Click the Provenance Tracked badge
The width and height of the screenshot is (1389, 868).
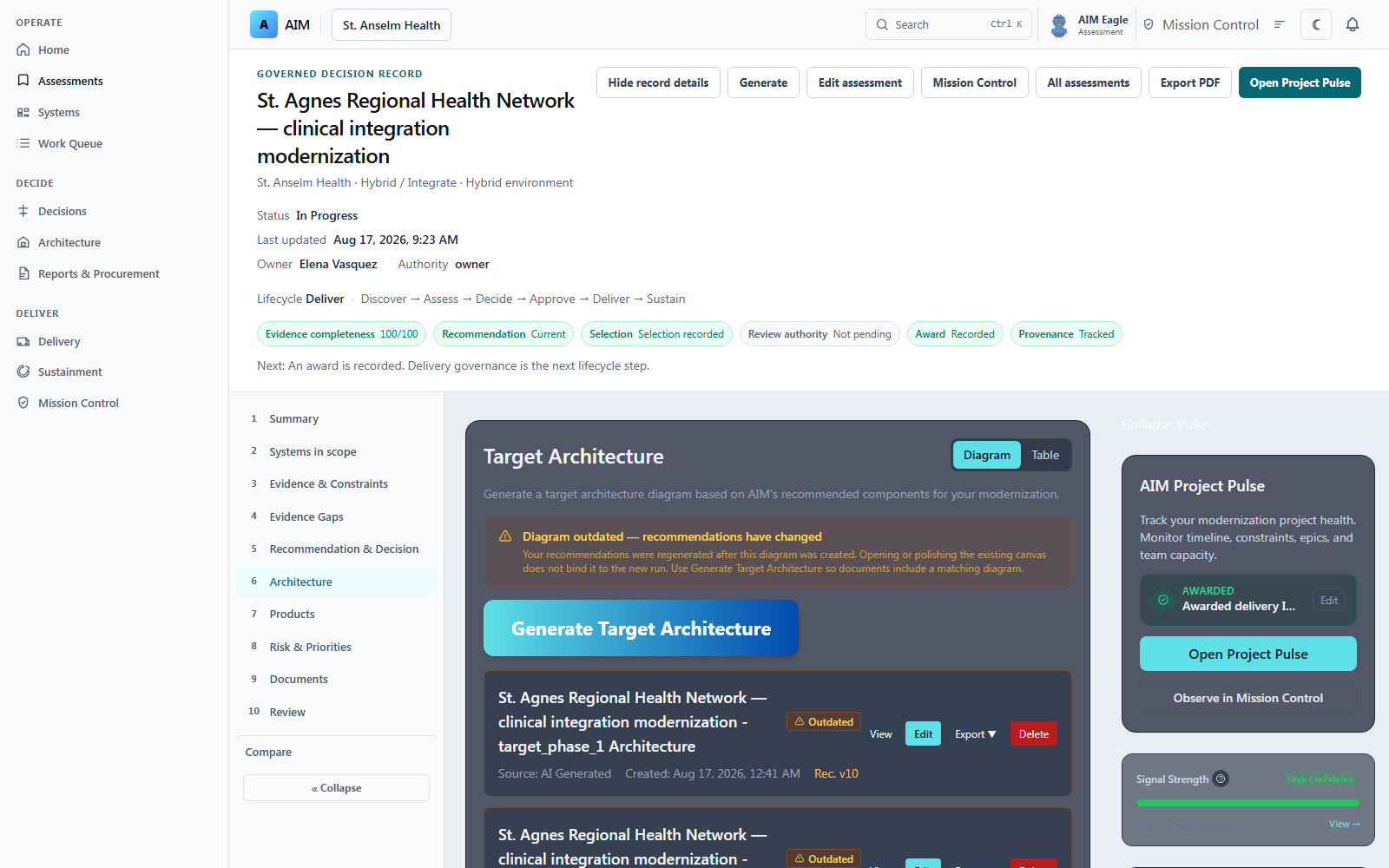(1066, 334)
